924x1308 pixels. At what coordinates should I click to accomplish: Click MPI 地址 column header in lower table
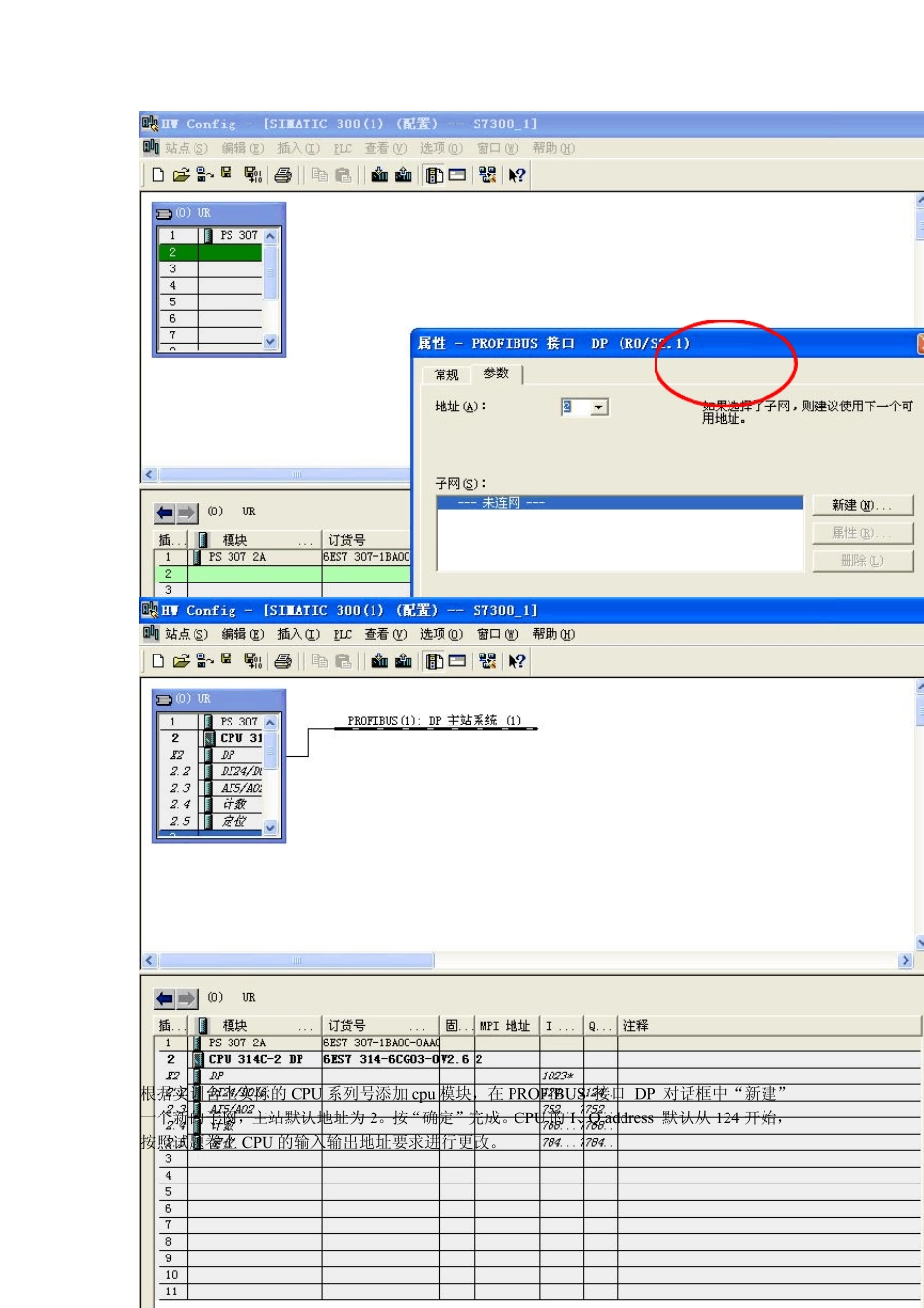[x=506, y=1026]
